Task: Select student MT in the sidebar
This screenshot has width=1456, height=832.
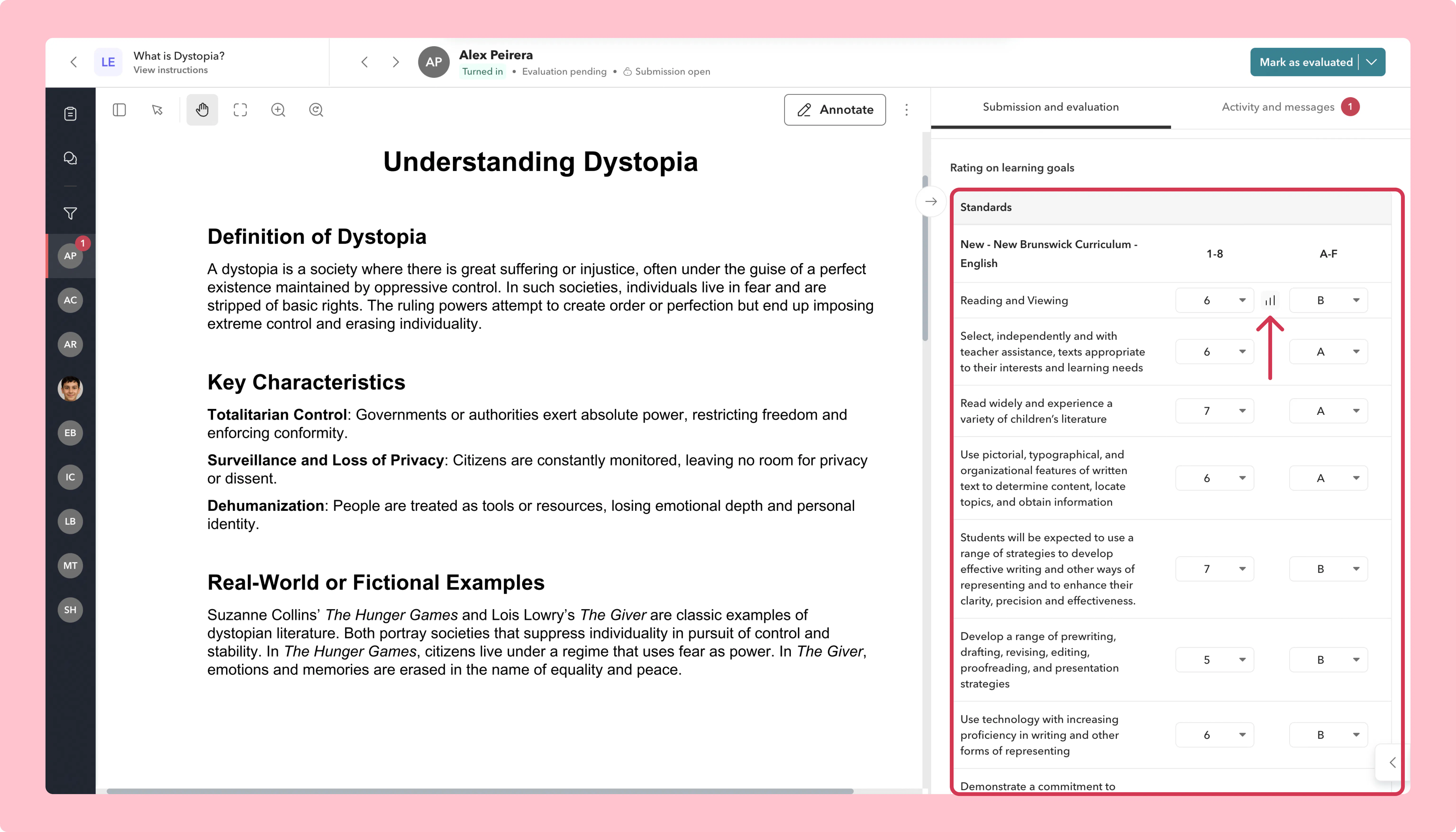Action: pyautogui.click(x=70, y=566)
